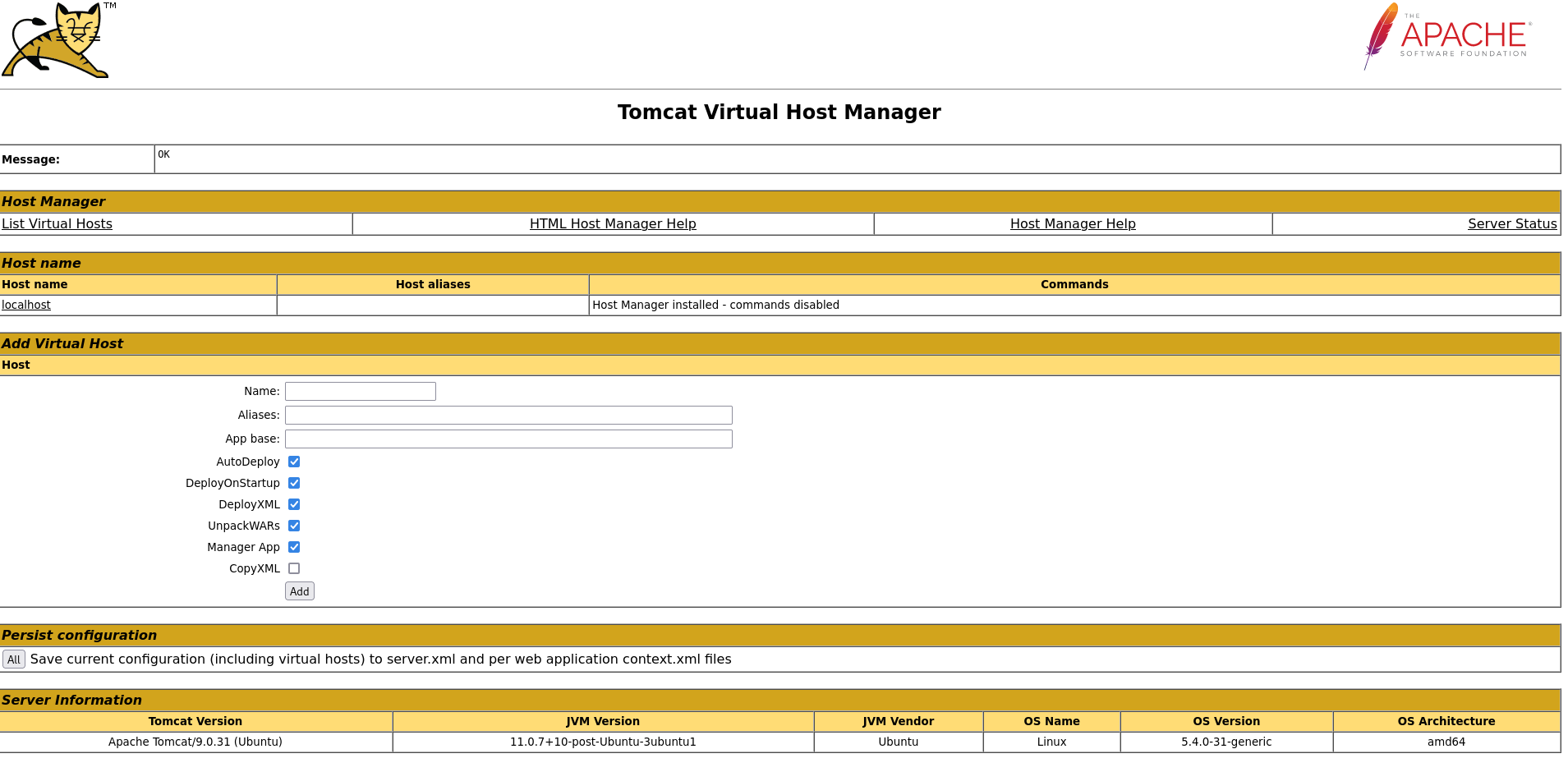Image resolution: width=1568 pixels, height=772 pixels.
Task: Click the 'Host aliases' column header
Action: [433, 284]
